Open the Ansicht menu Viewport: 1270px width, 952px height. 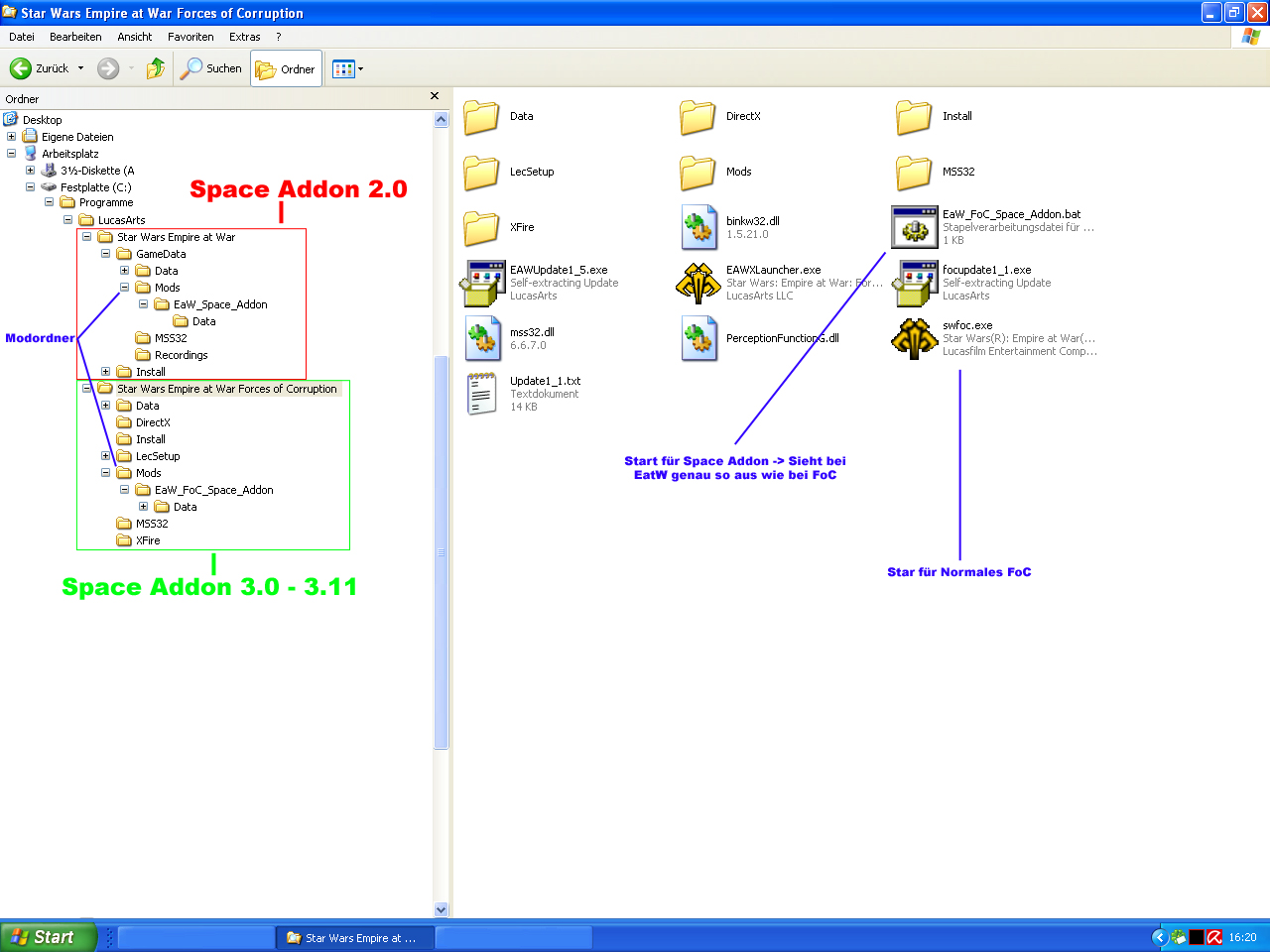pyautogui.click(x=134, y=37)
